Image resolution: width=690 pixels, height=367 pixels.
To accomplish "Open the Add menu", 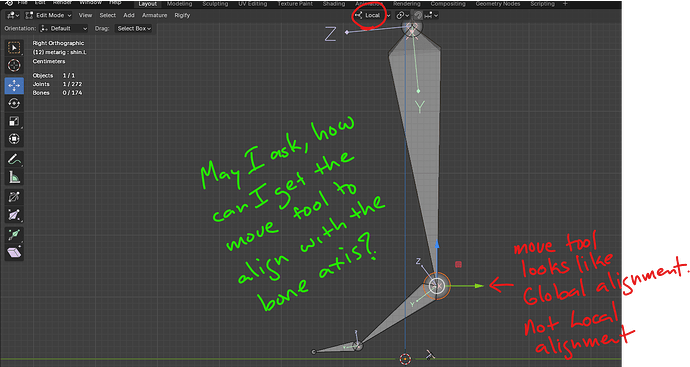I will click(x=129, y=15).
